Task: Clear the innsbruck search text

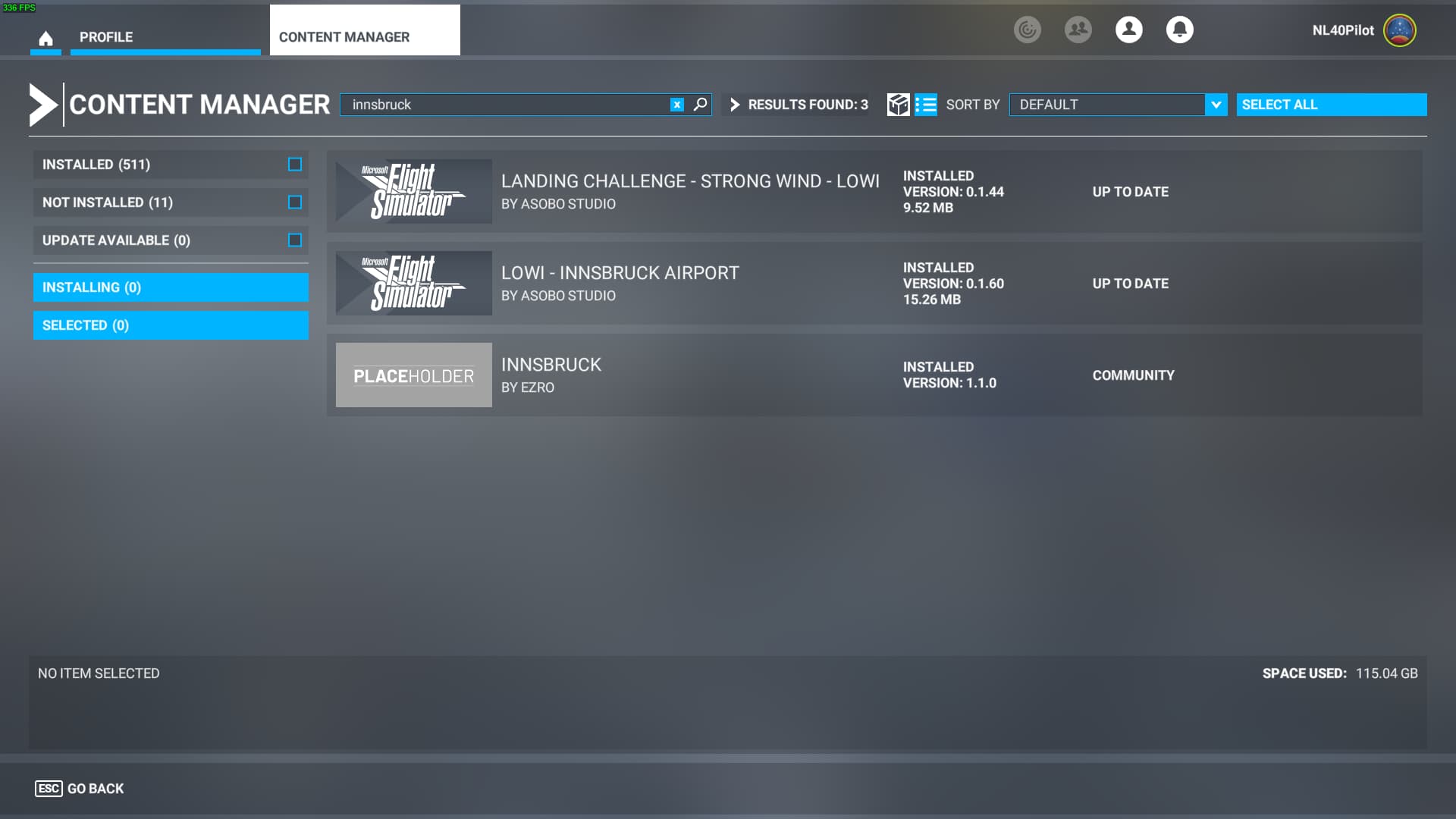Action: click(x=677, y=105)
